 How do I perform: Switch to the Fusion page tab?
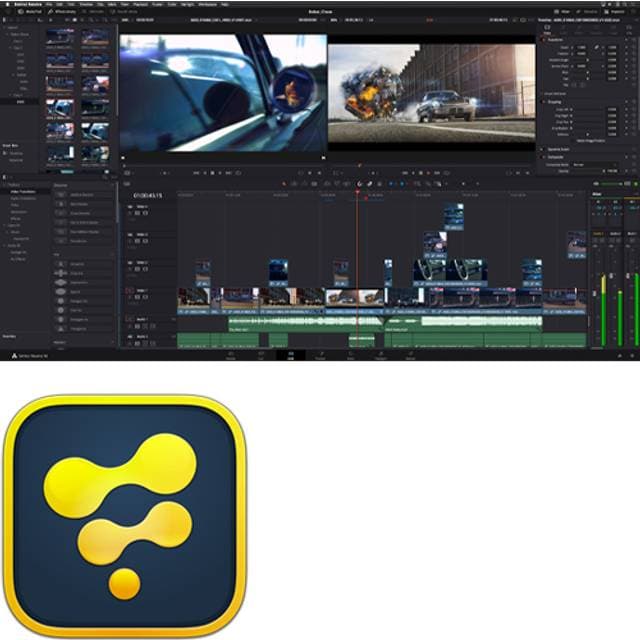pos(320,355)
